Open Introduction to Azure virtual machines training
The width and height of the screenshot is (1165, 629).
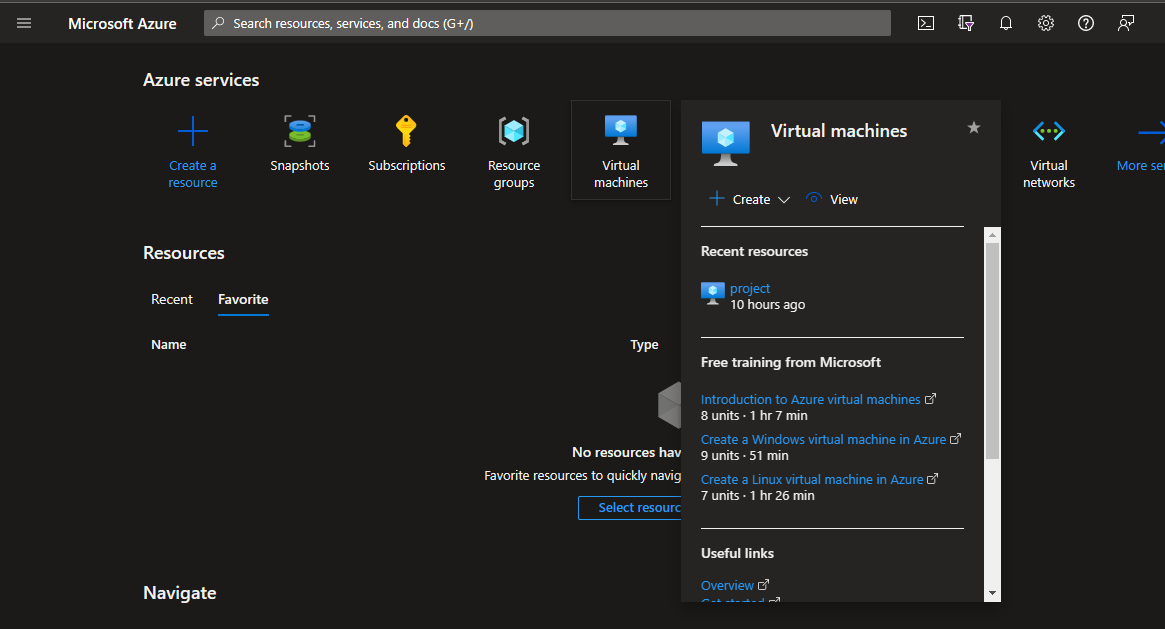(811, 398)
